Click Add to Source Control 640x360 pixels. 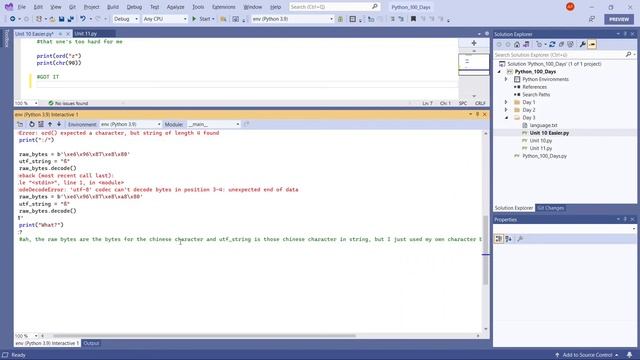tap(587, 355)
